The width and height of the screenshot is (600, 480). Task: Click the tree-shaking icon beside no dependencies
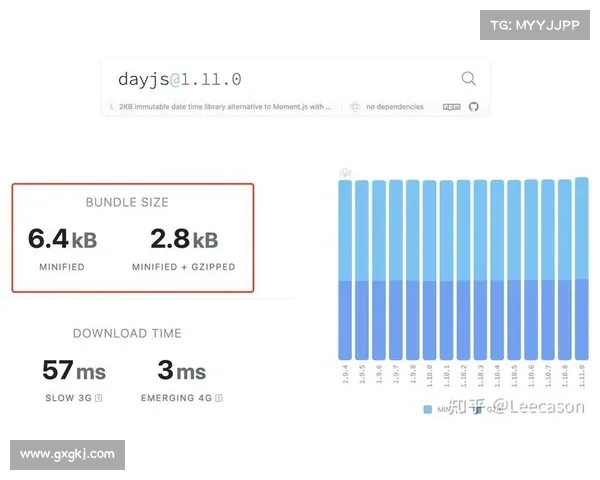pyautogui.click(x=355, y=107)
